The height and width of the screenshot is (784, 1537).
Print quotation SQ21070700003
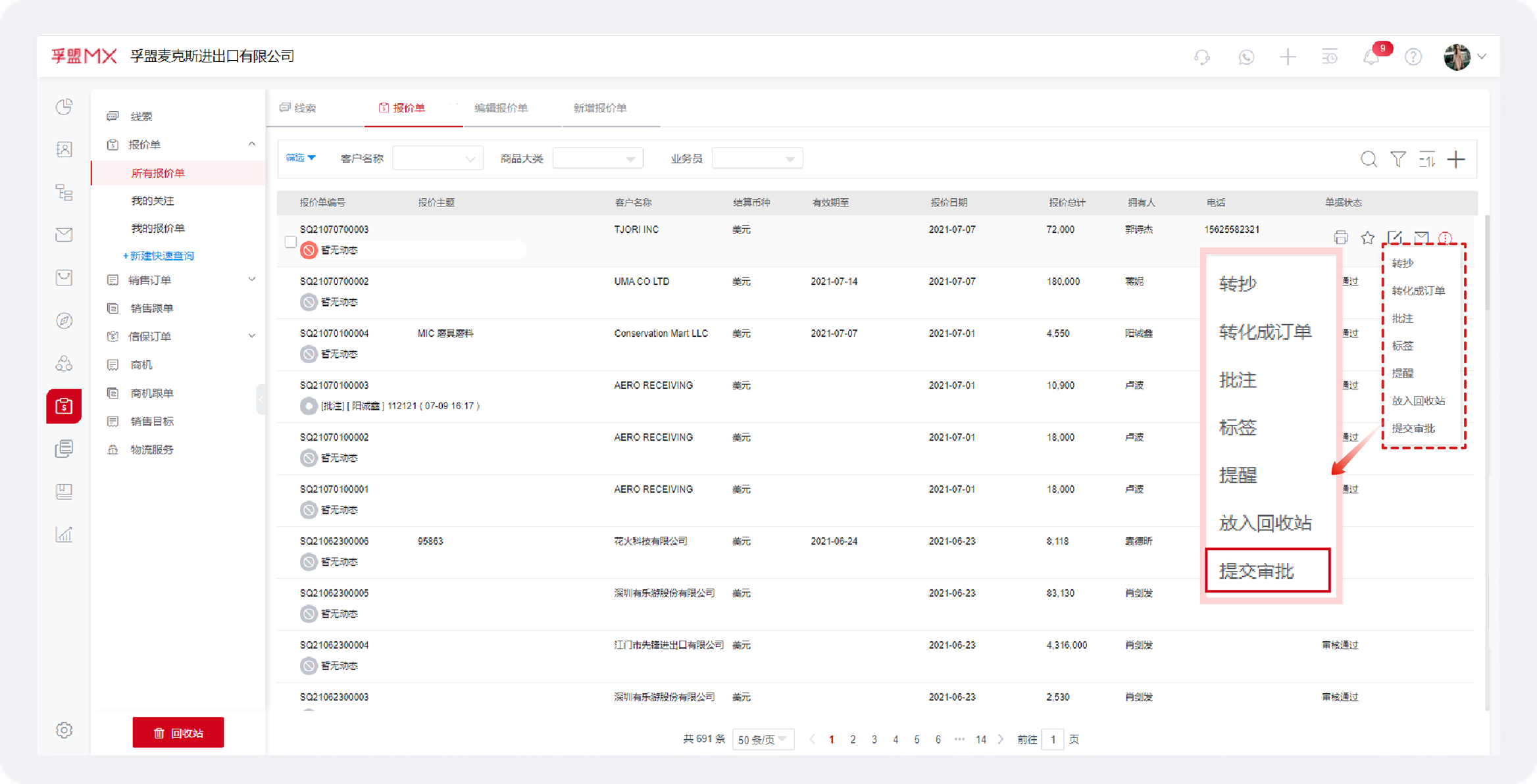click(x=1341, y=237)
